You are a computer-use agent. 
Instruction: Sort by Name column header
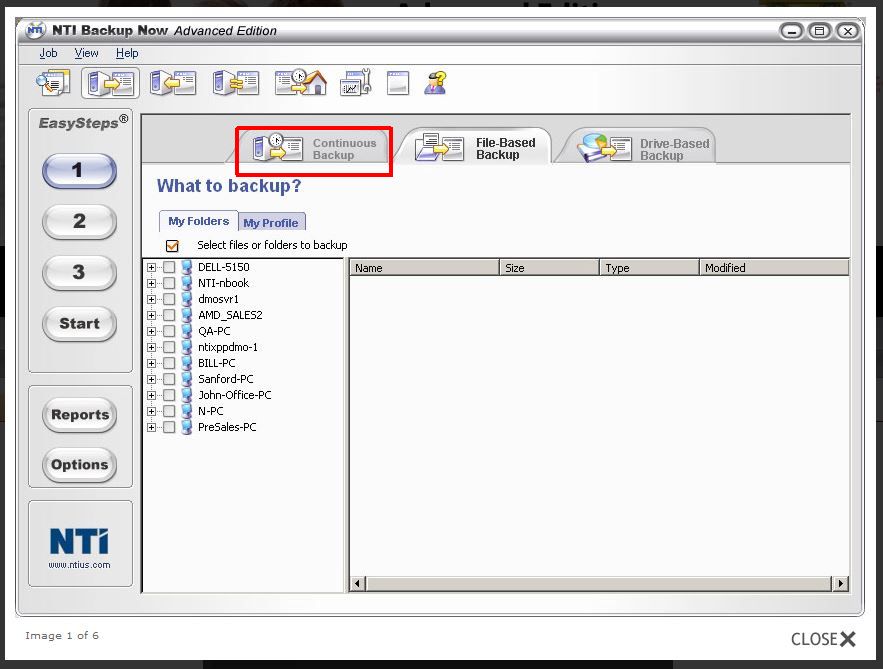click(425, 268)
